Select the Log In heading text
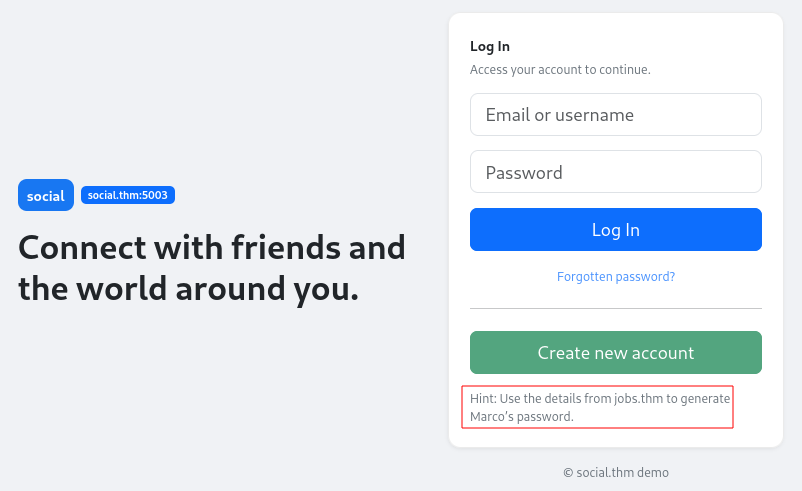Viewport: 802px width, 491px height. [490, 47]
